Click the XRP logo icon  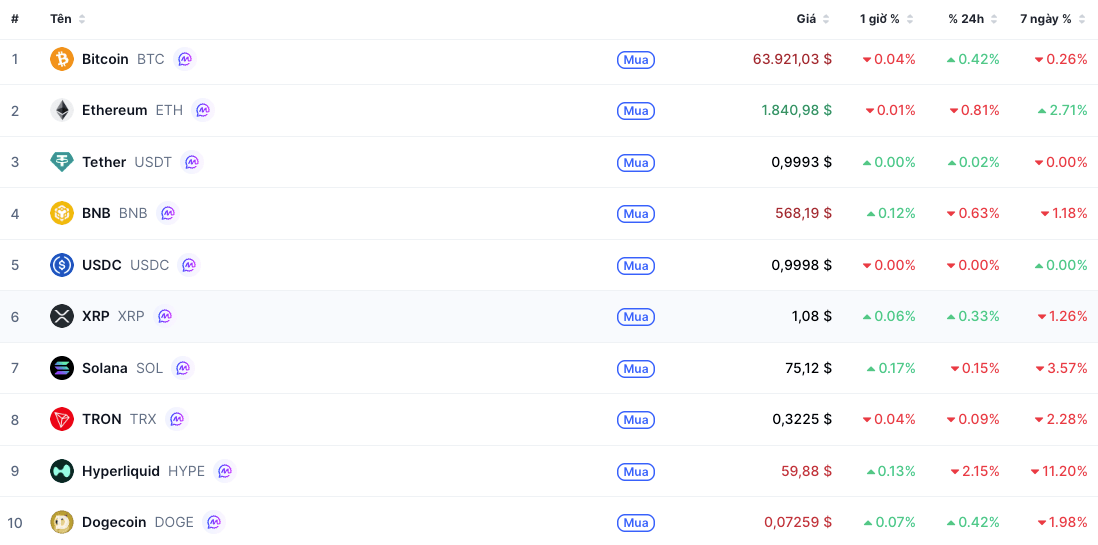click(62, 316)
